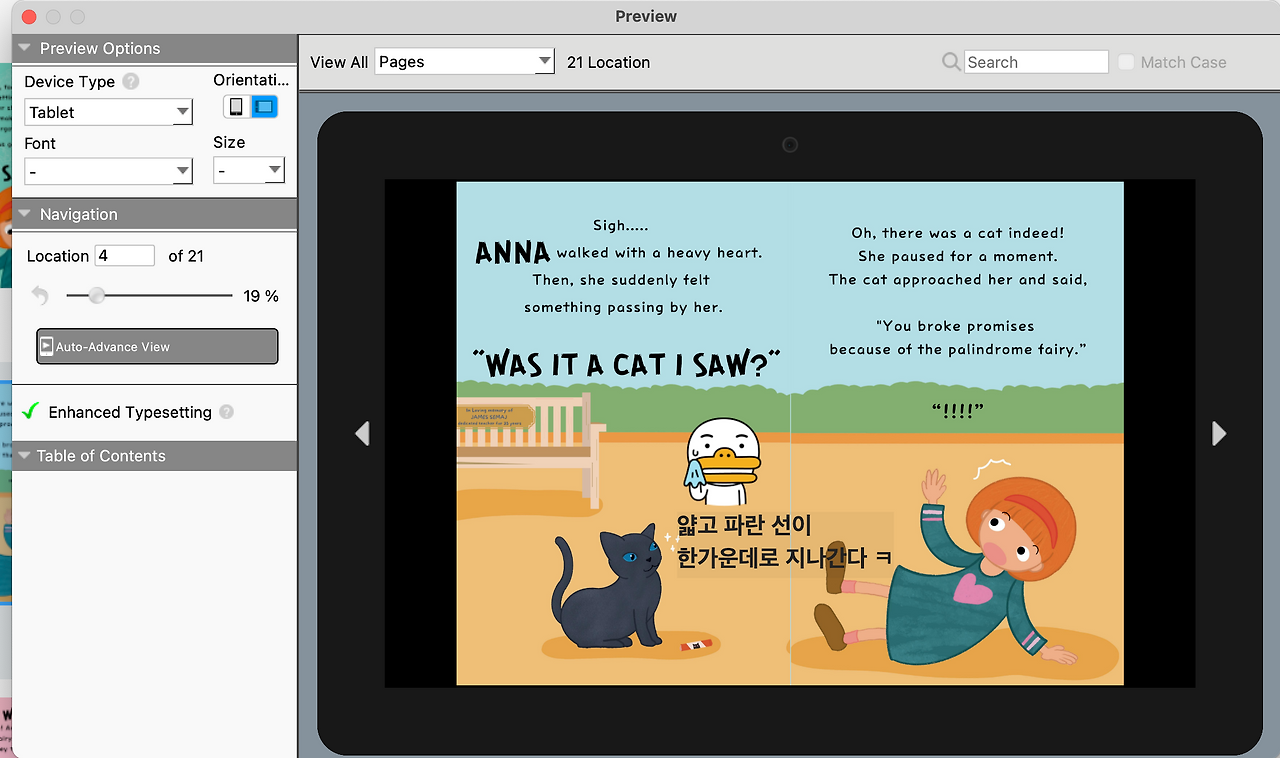Collapse the Preview Options section
The height and width of the screenshot is (758, 1280).
(x=24, y=48)
